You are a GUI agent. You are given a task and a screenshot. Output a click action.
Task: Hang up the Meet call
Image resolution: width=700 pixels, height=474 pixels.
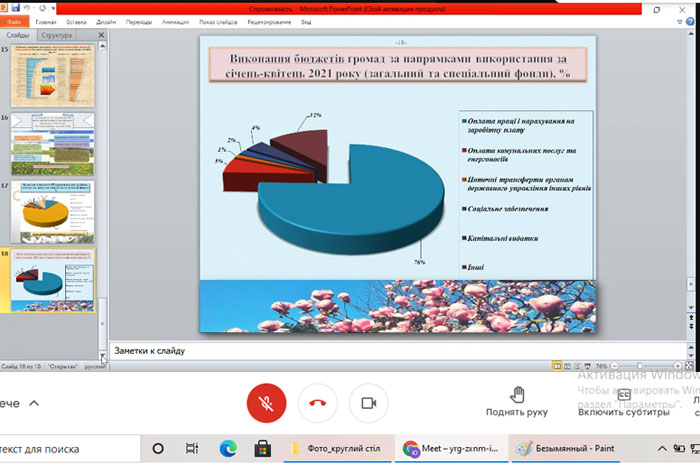(317, 403)
